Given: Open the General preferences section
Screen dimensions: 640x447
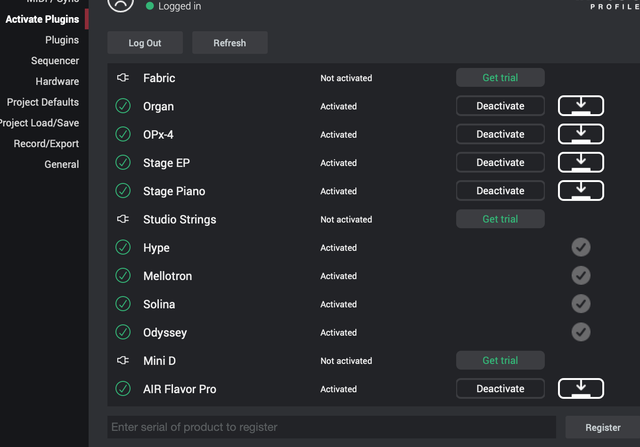Looking at the screenshot, I should click(62, 165).
